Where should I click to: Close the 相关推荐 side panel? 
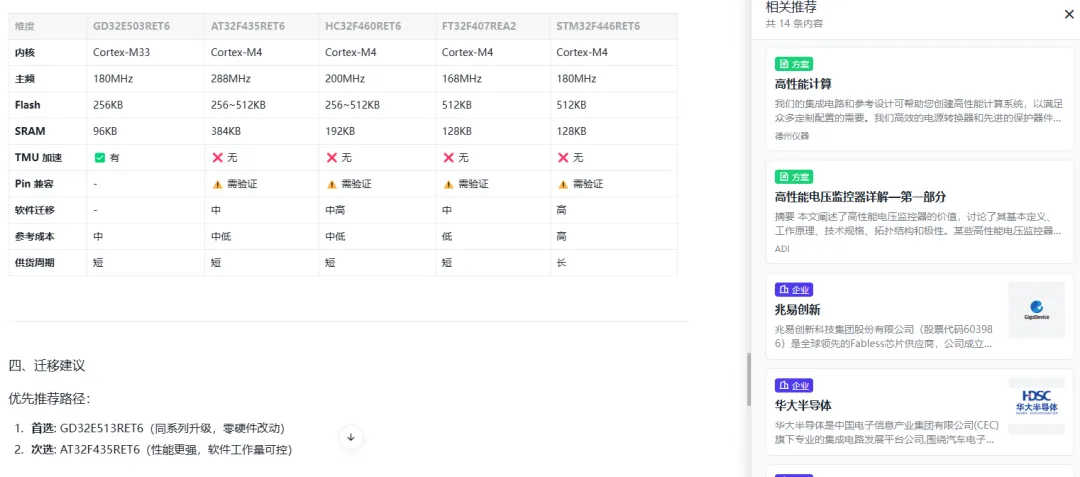point(1068,14)
